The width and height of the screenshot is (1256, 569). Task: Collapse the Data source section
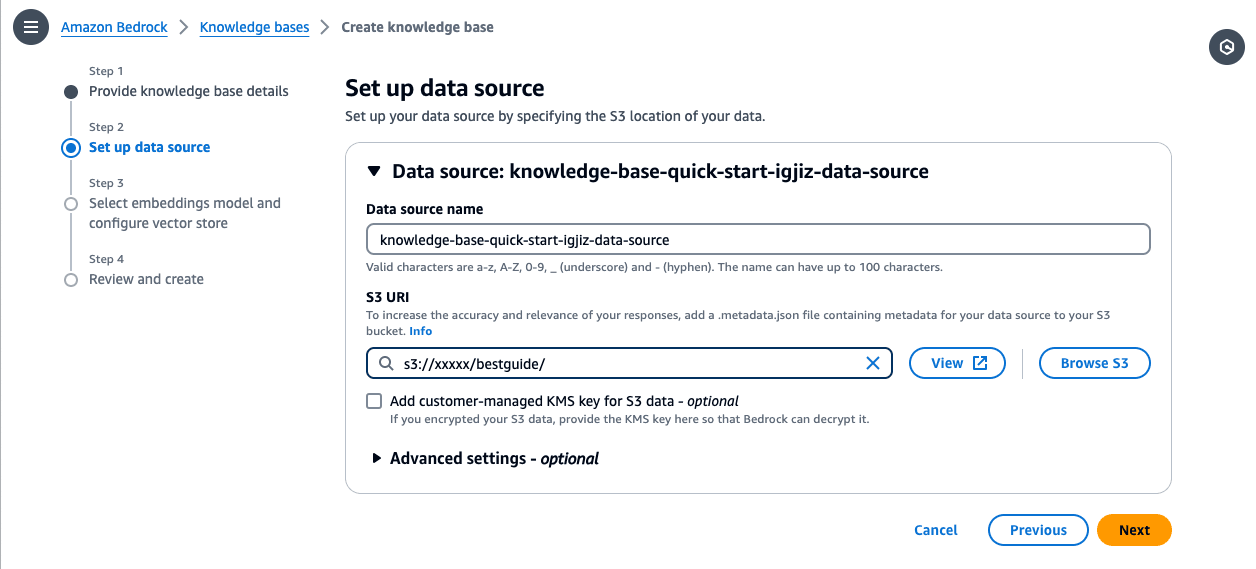(x=374, y=171)
